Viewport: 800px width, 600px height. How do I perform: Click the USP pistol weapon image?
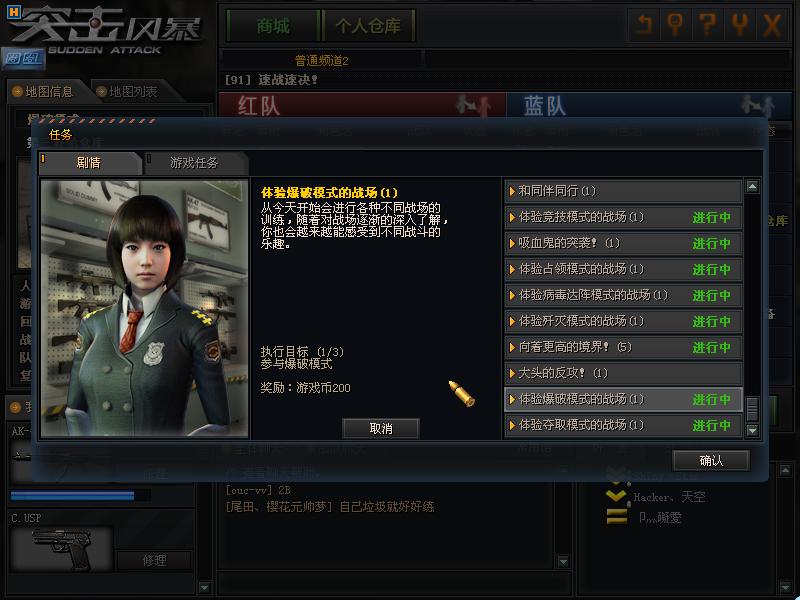[61, 549]
